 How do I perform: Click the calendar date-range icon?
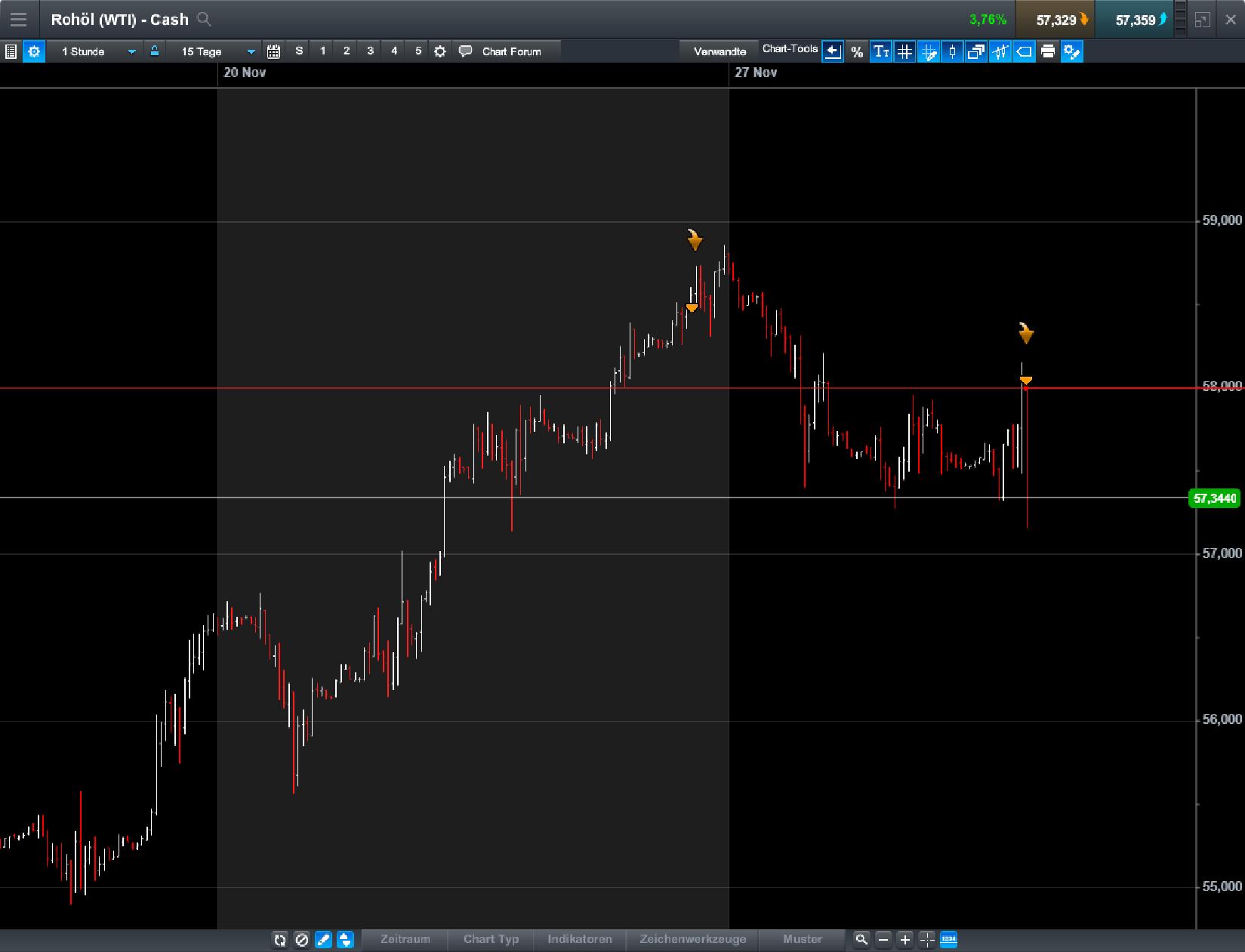(273, 51)
